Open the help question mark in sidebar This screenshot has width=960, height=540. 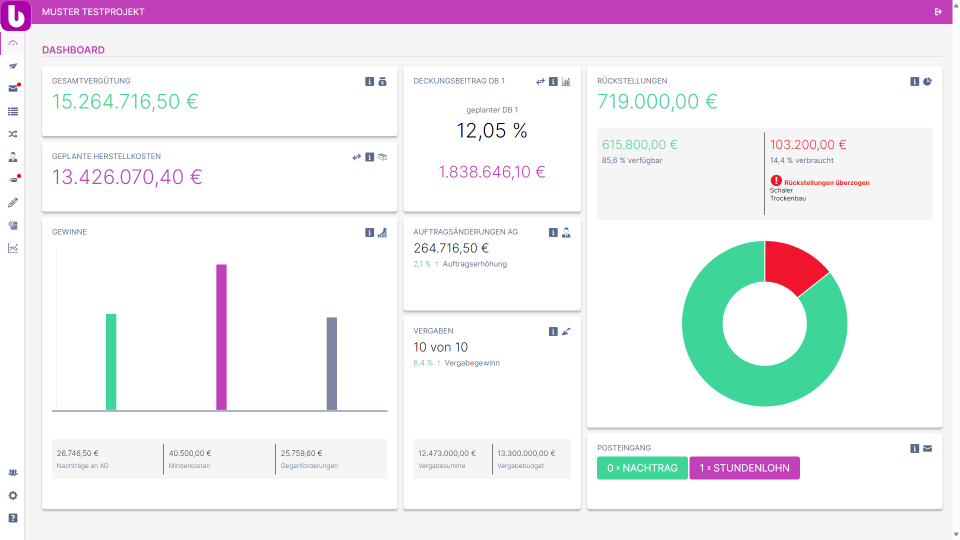[x=13, y=518]
